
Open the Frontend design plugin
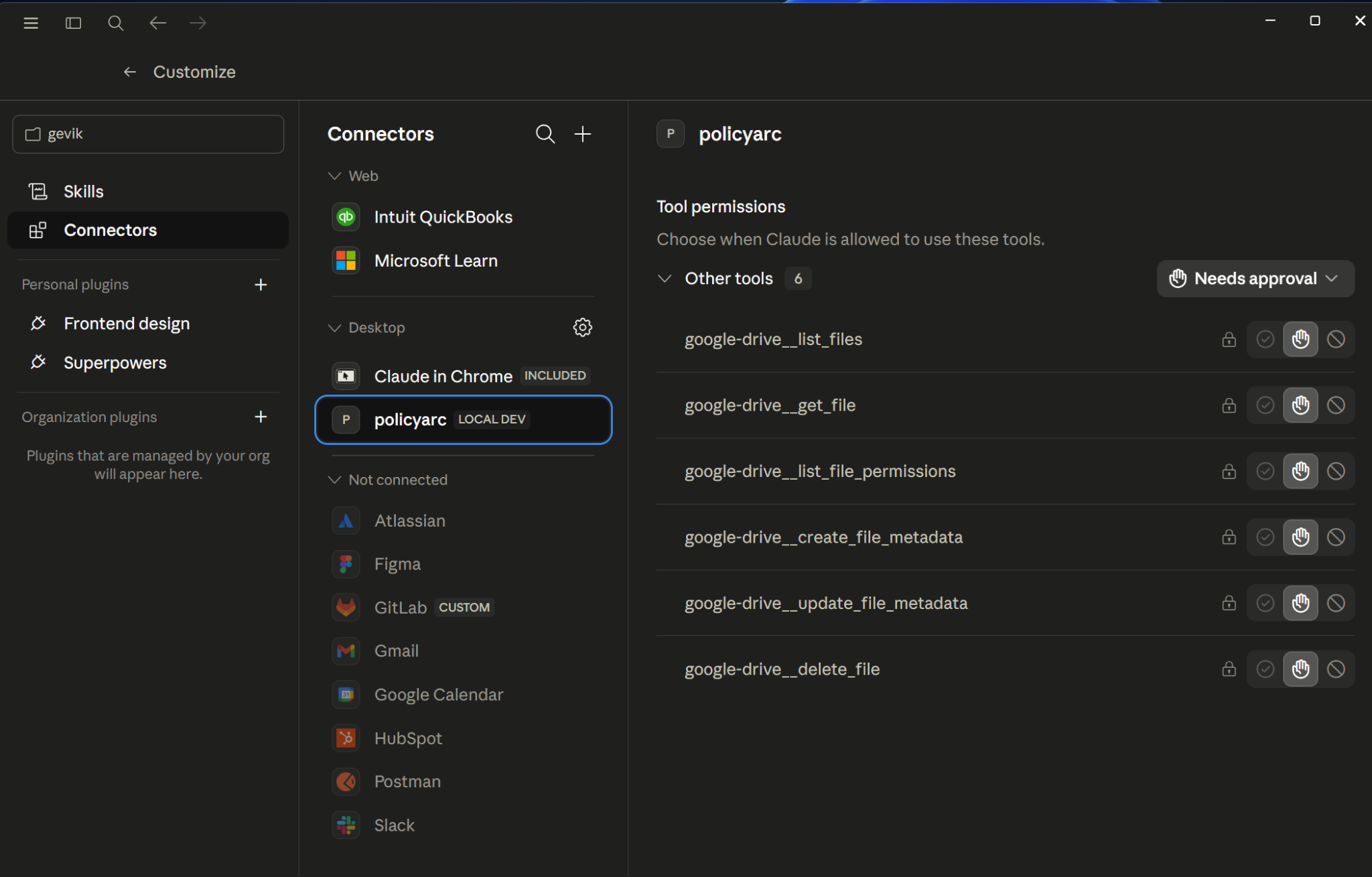tap(147, 324)
